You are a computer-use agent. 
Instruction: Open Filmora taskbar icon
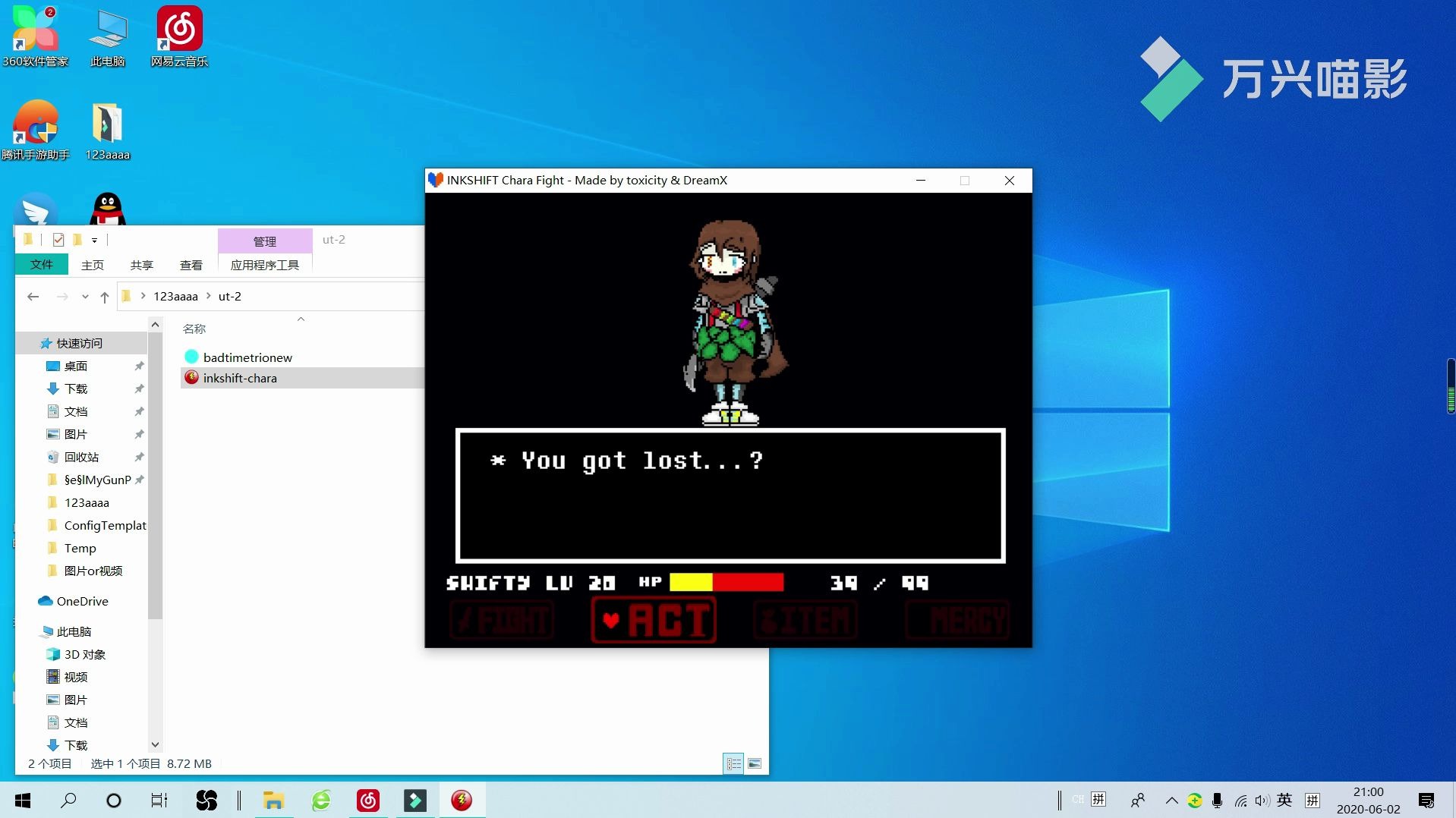[415, 800]
